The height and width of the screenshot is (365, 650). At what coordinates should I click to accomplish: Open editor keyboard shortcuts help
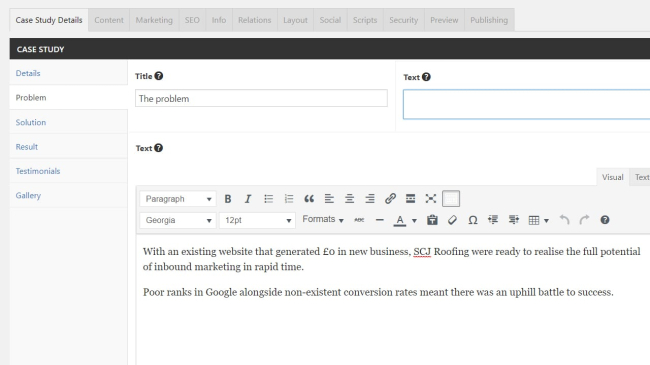tap(605, 220)
